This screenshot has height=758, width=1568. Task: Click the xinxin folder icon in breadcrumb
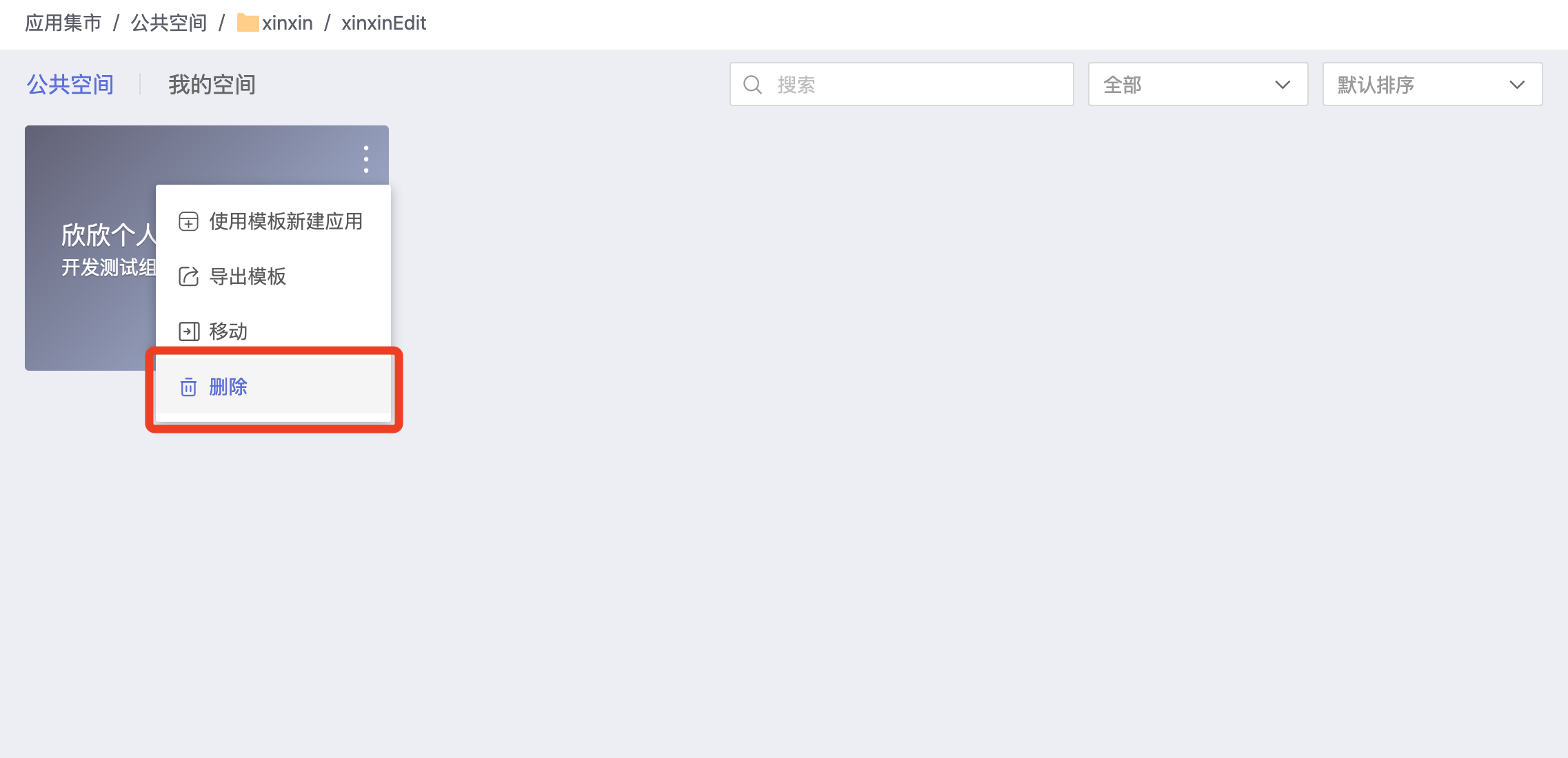click(x=248, y=23)
